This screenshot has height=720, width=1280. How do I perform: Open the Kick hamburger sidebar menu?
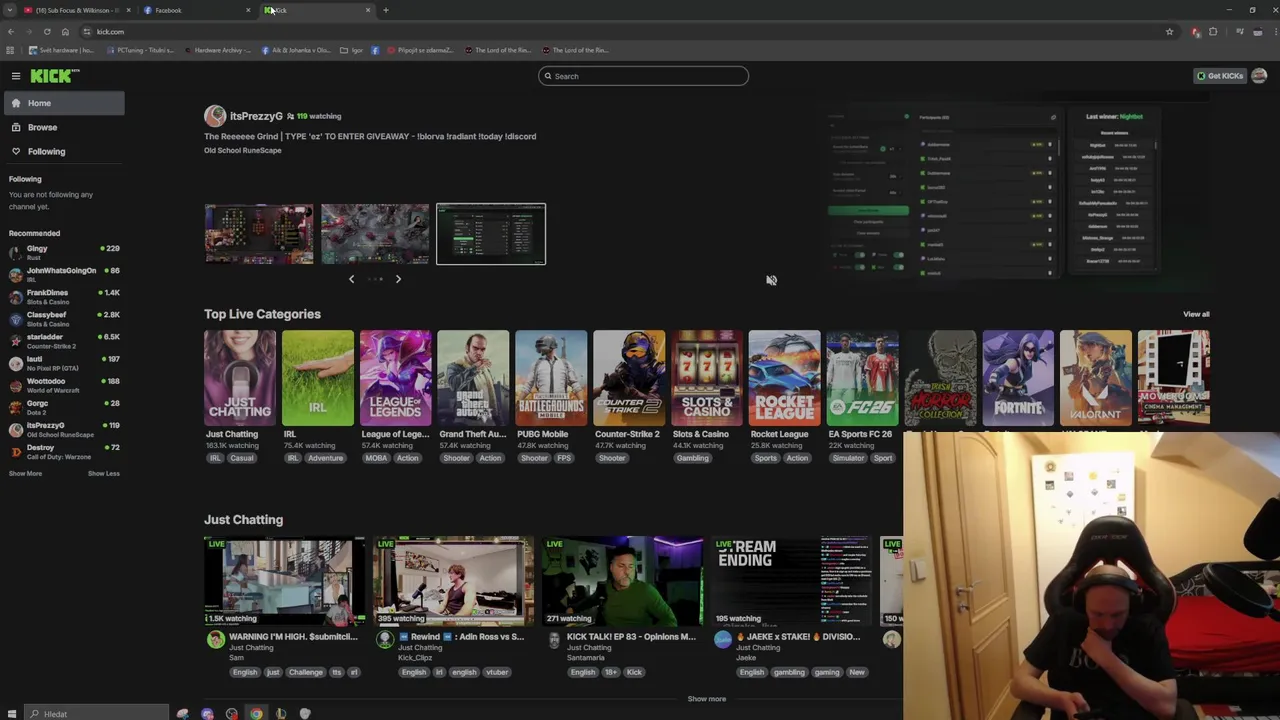[16, 76]
